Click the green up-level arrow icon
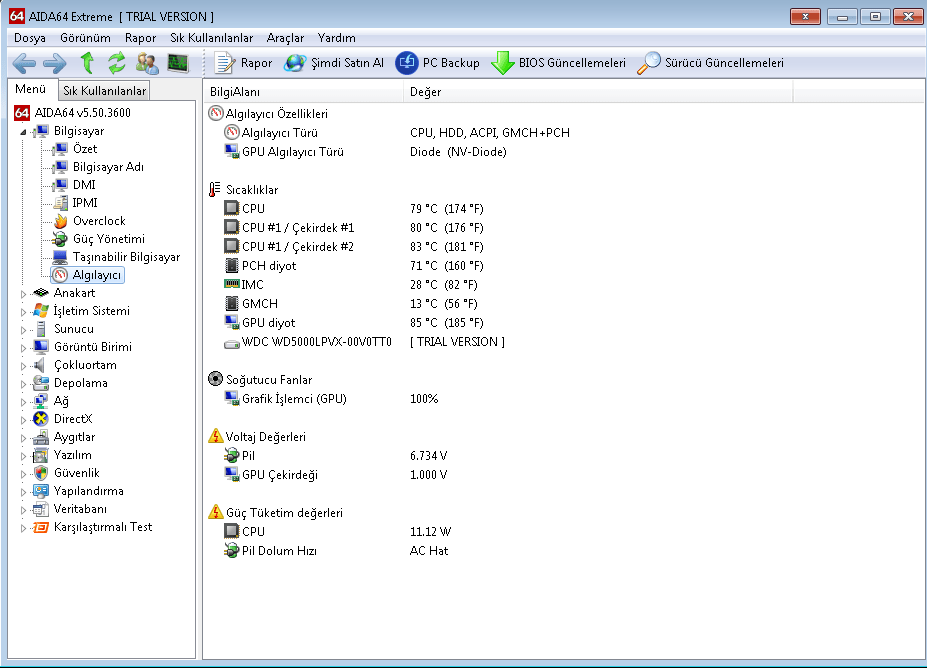This screenshot has height=668, width=927. pyautogui.click(x=87, y=63)
